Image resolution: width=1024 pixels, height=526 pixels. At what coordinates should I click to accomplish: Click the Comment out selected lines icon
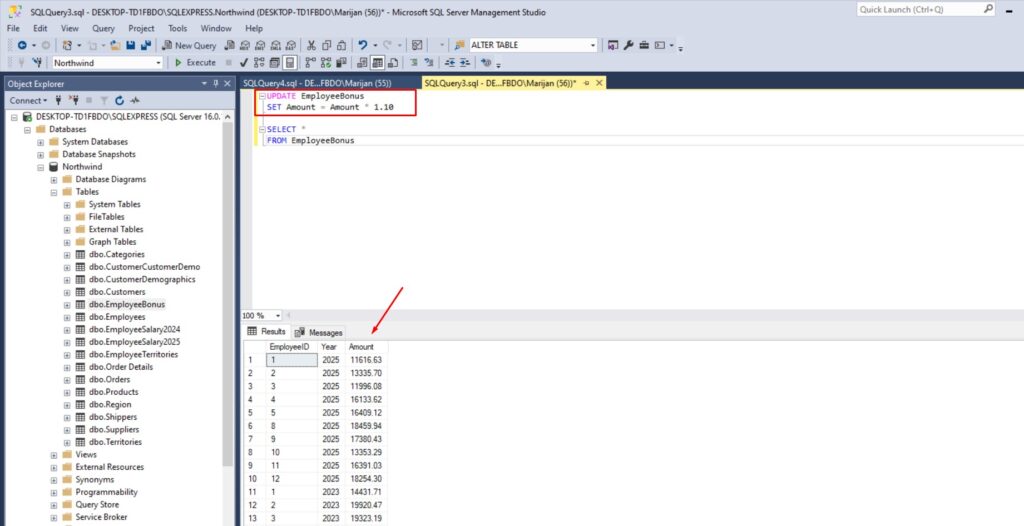coord(414,63)
